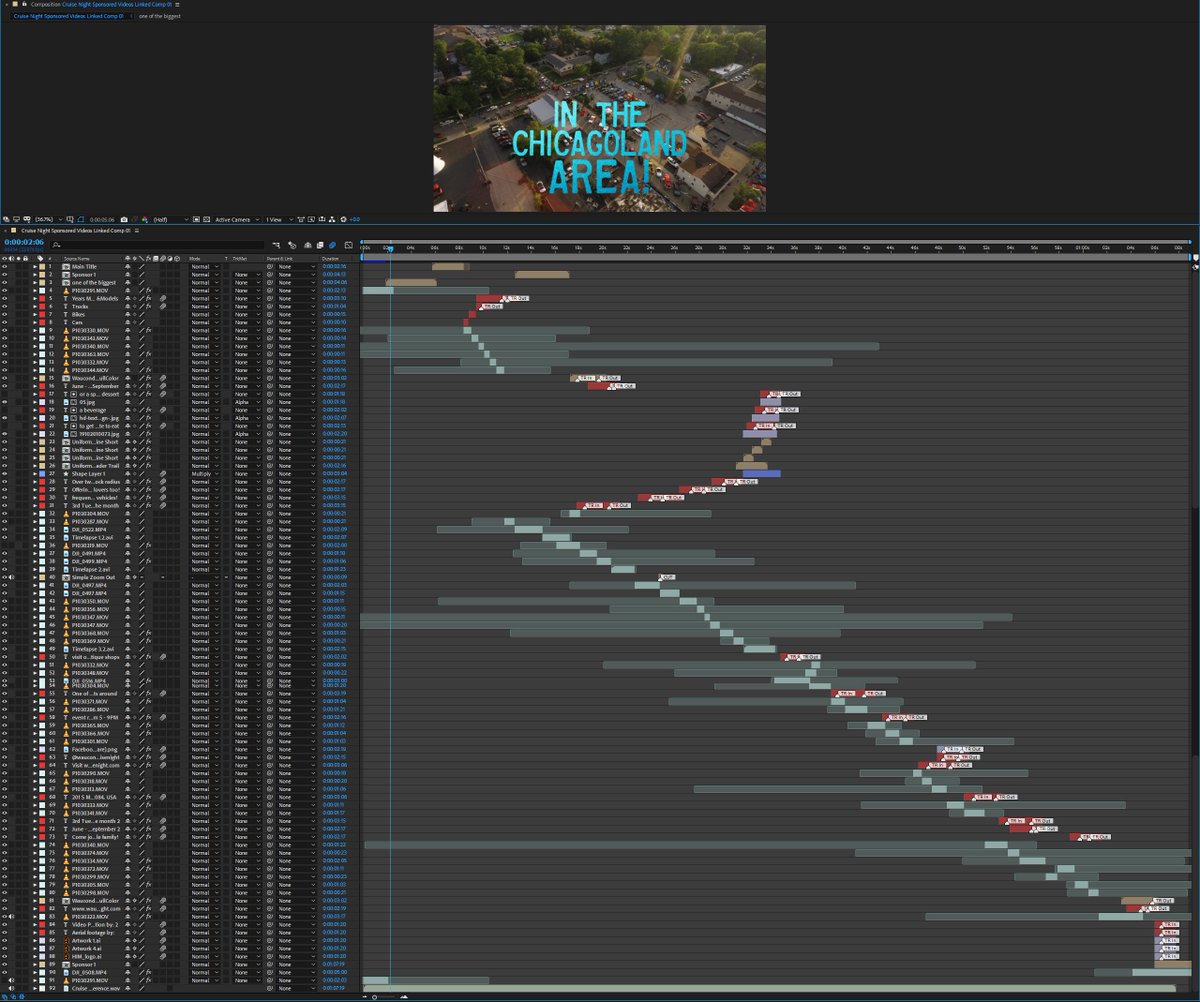Click the region of interest icon
This screenshot has width=1200, height=1002.
pos(196,219)
